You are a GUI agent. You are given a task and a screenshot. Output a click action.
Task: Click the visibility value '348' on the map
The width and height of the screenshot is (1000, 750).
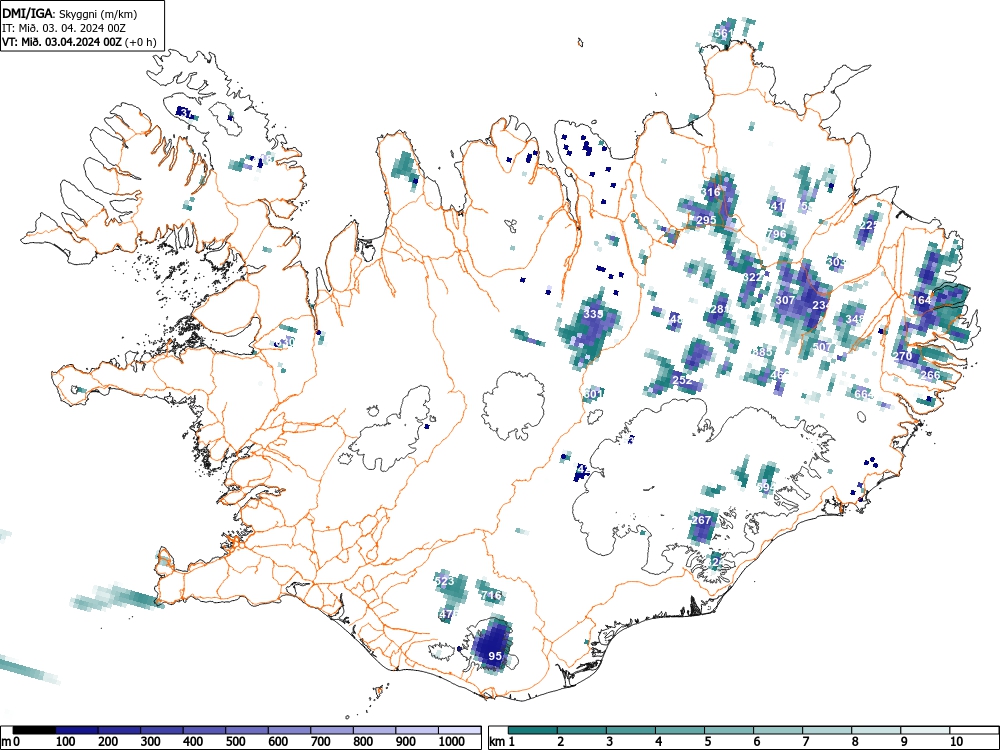point(855,319)
